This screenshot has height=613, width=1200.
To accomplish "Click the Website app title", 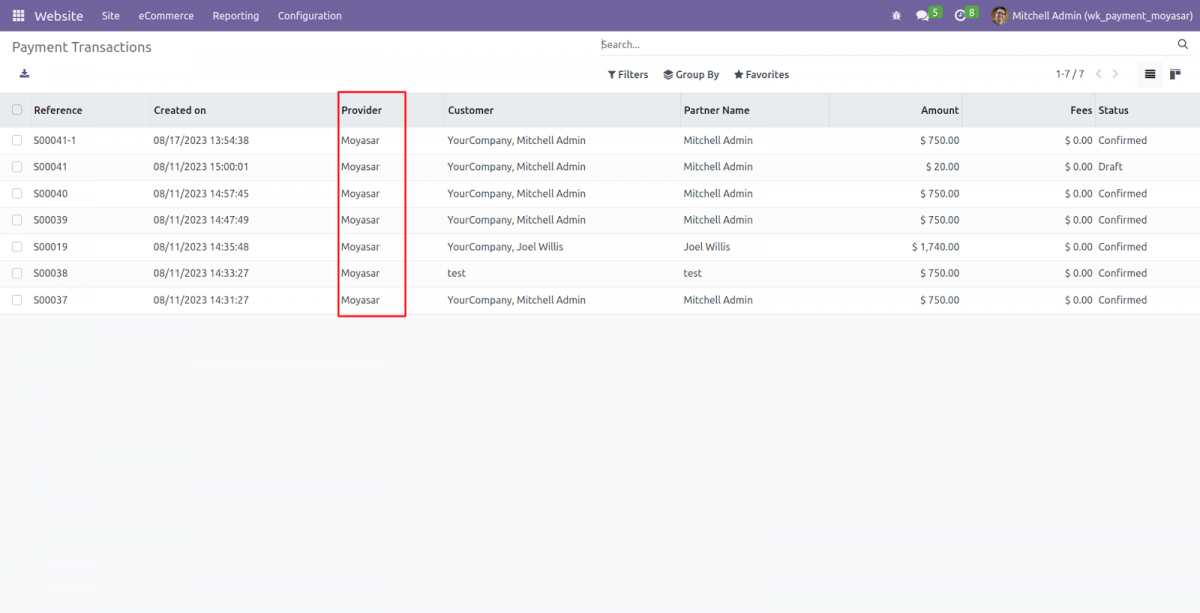I will (x=59, y=16).
